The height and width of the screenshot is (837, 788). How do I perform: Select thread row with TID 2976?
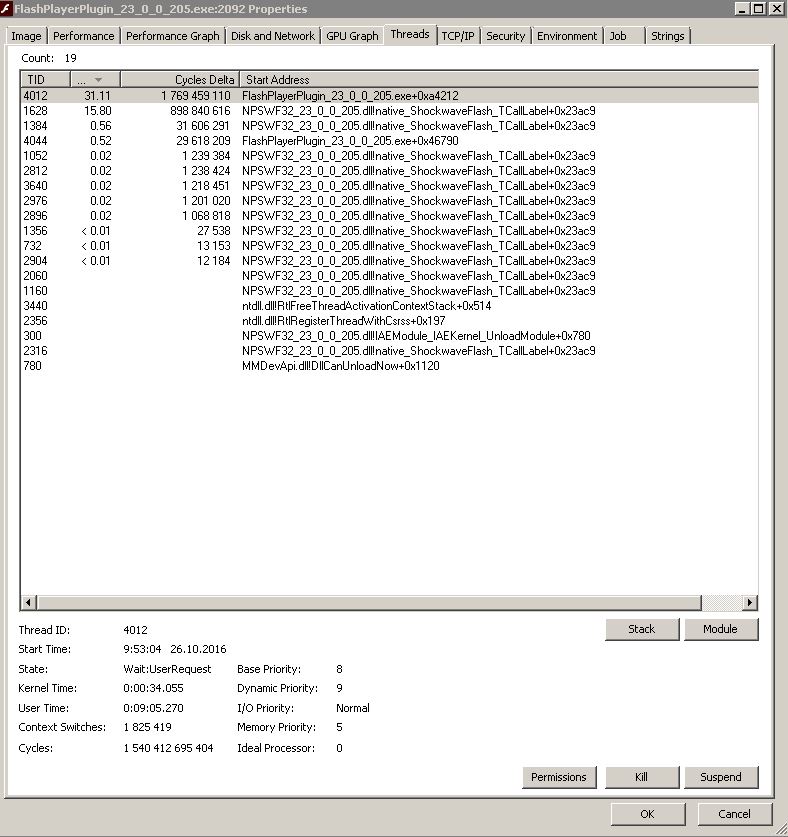click(389, 200)
